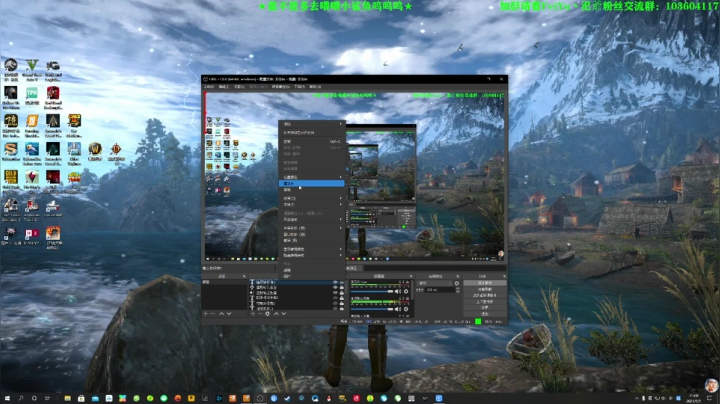
Task: Choose Remove below the highlighted menu entry
Action: pyautogui.click(x=311, y=190)
